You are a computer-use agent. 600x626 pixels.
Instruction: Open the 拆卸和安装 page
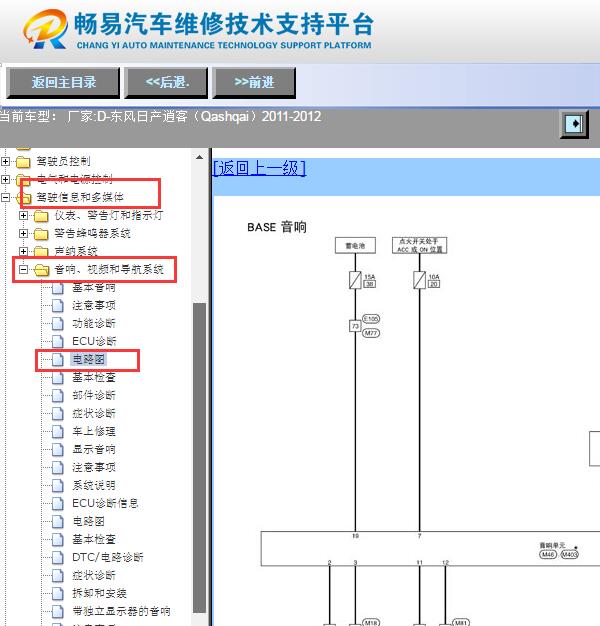coord(99,593)
